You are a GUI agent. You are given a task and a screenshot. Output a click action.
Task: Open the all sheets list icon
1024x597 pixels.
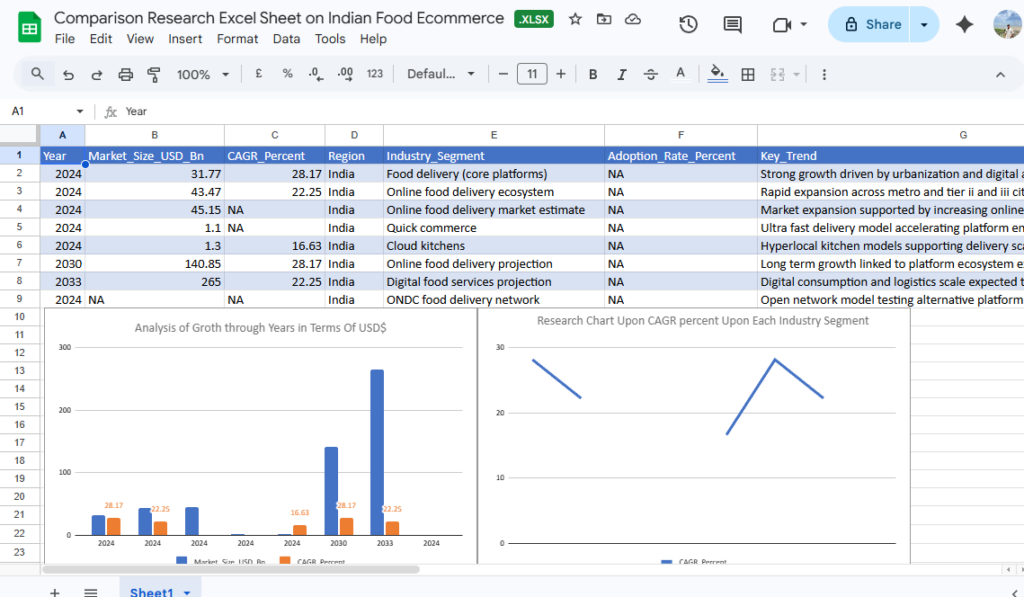(x=91, y=592)
